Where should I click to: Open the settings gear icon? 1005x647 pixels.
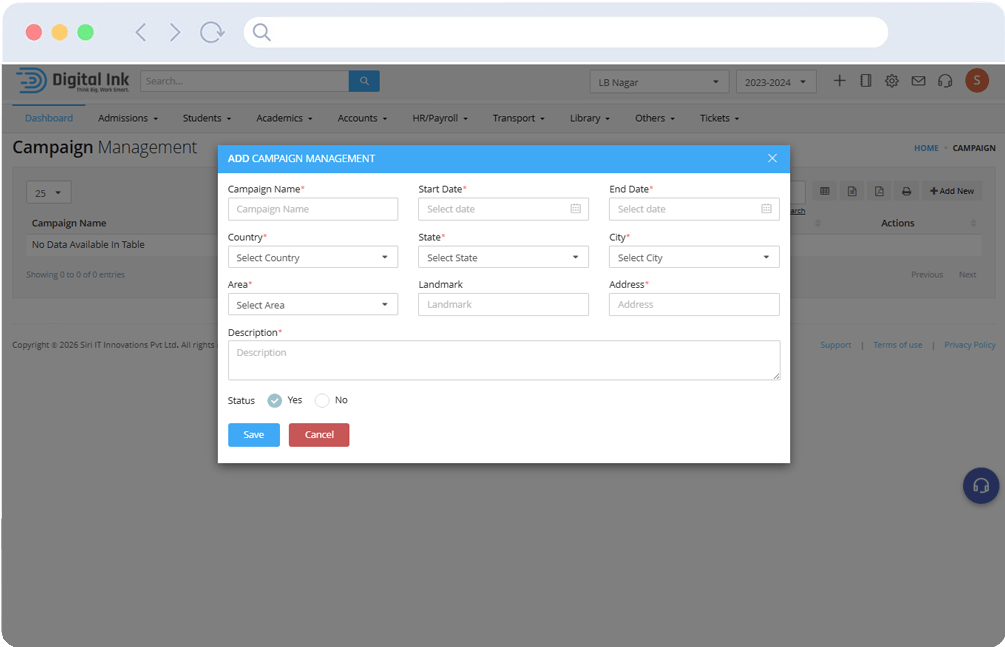click(x=891, y=81)
